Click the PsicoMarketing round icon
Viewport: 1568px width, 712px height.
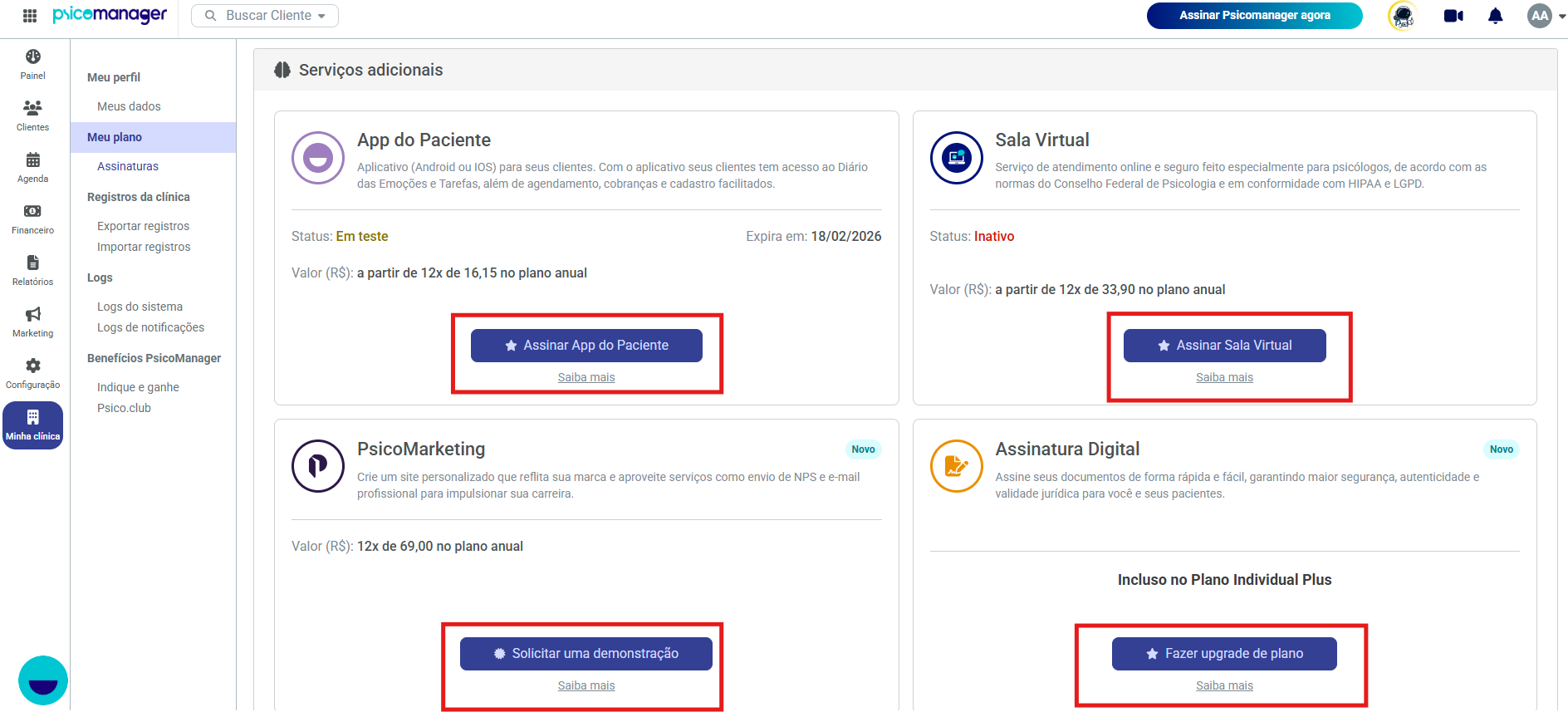pos(318,466)
